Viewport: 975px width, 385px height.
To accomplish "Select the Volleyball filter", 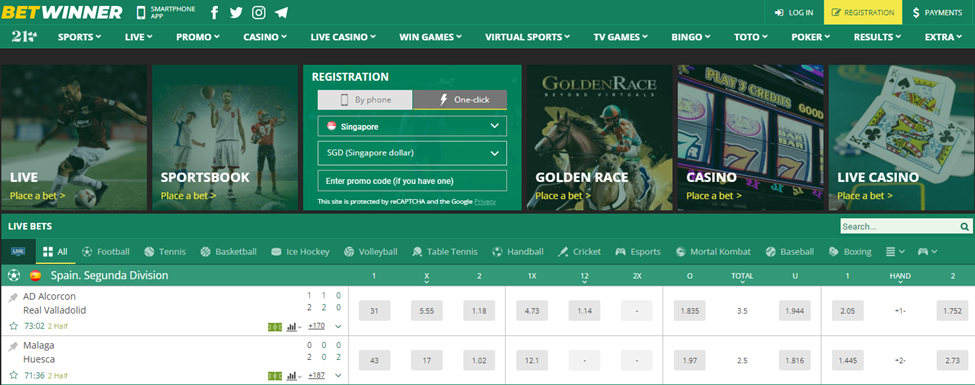I will point(370,252).
